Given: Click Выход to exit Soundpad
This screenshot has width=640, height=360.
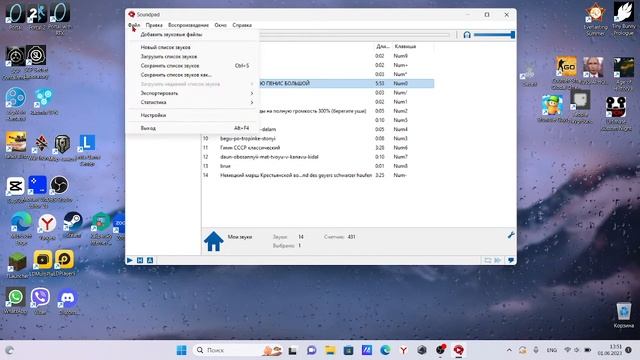Looking at the screenshot, I should click(193, 128).
